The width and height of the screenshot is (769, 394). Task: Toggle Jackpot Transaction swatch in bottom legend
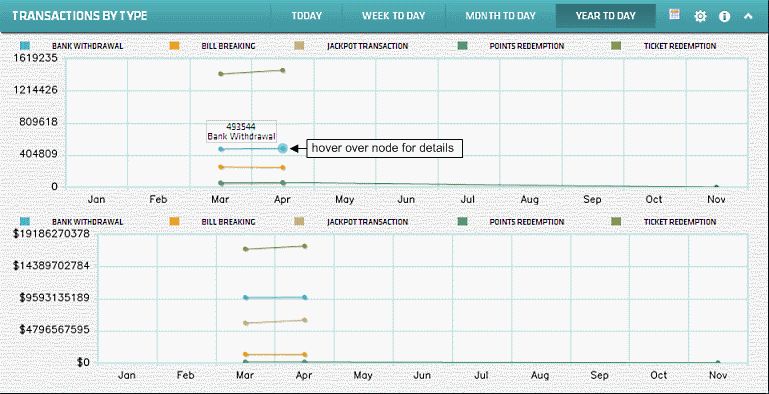click(300, 222)
